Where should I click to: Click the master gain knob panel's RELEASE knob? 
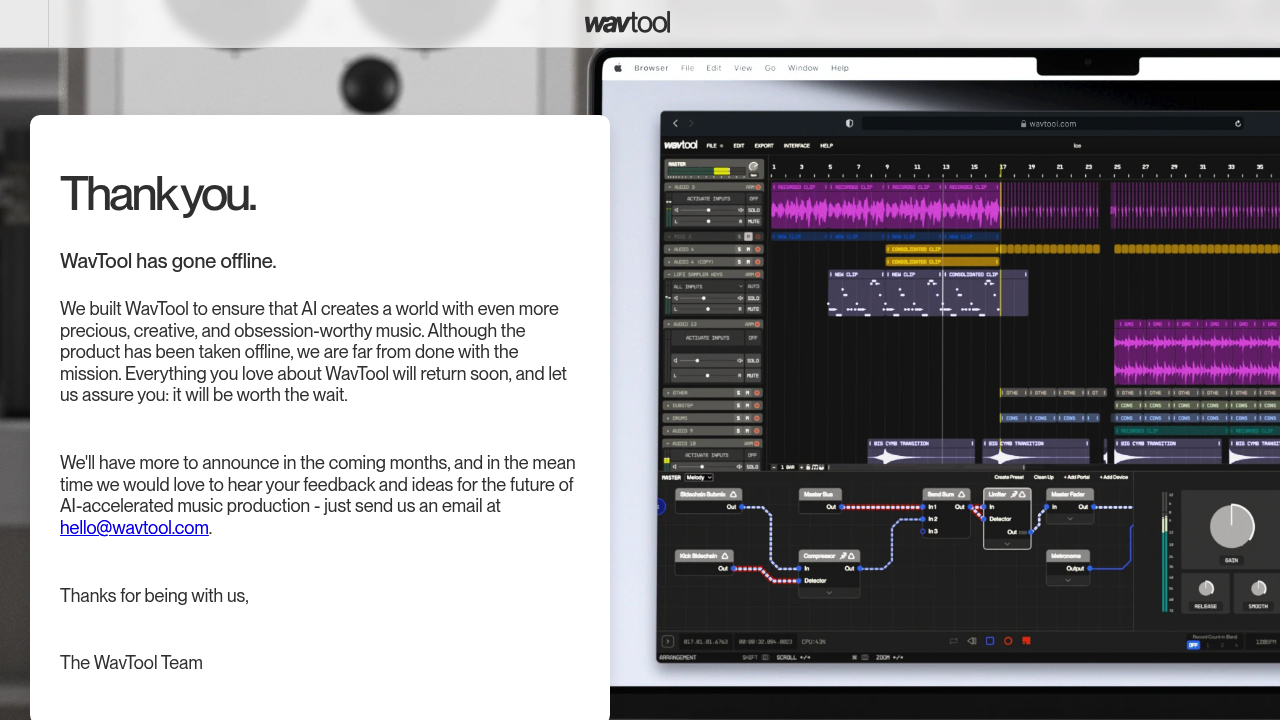[x=1206, y=588]
